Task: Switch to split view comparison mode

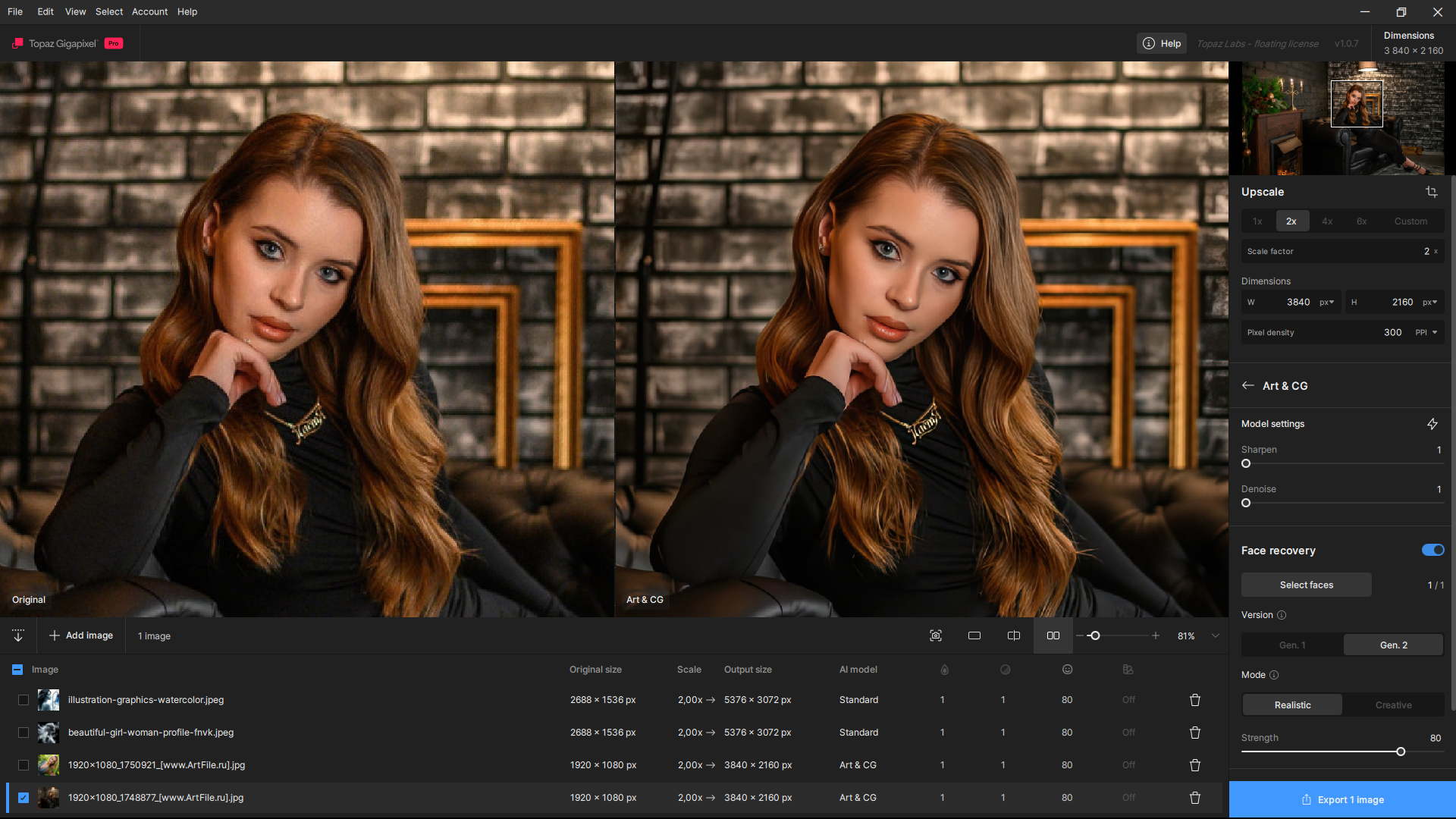Action: click(1013, 635)
